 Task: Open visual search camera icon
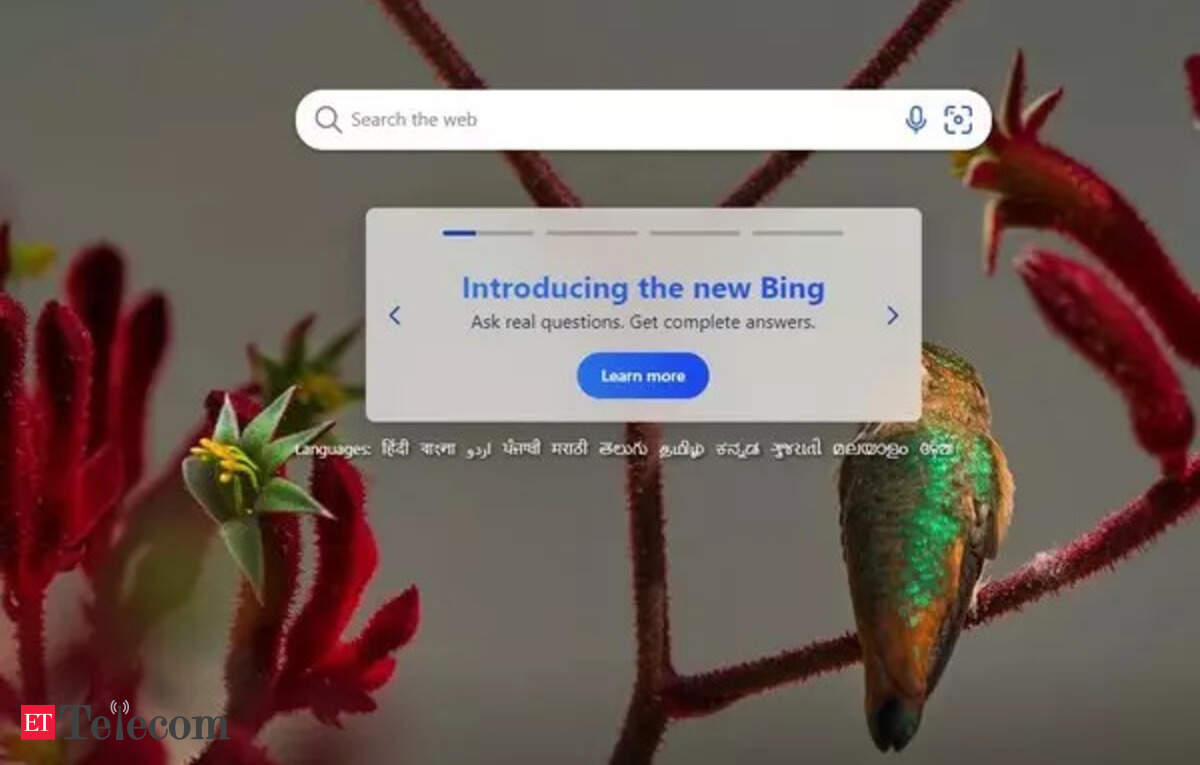click(x=958, y=120)
